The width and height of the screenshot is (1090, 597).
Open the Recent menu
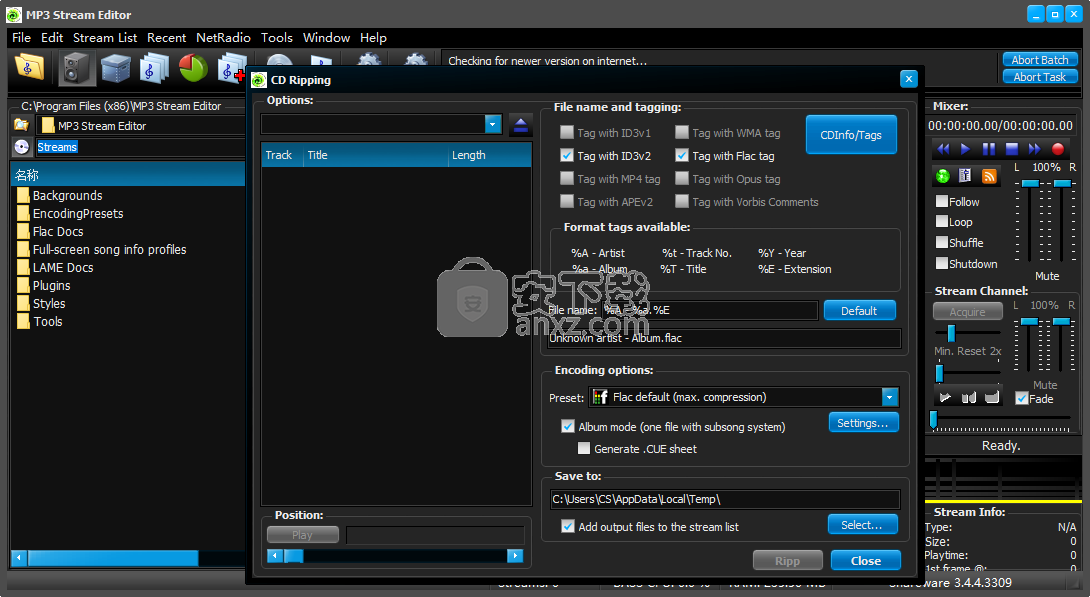click(166, 38)
